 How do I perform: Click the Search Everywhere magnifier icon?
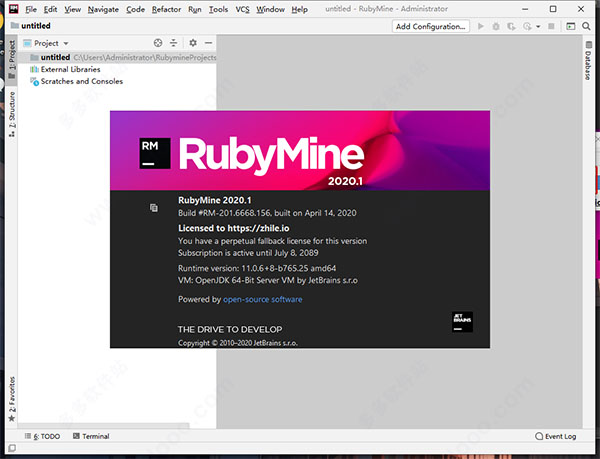[x=586, y=26]
